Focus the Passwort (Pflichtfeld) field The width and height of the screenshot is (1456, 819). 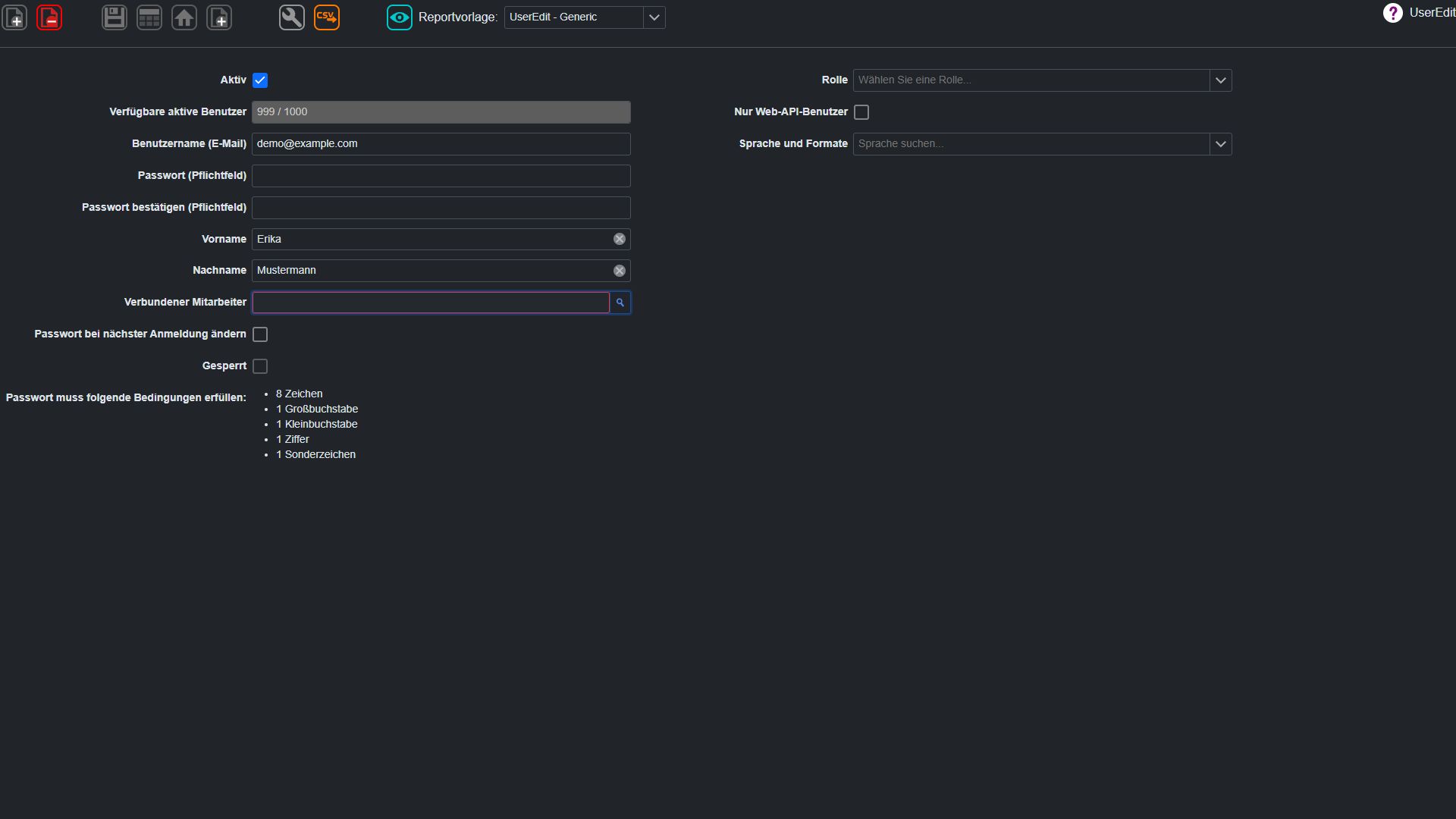(441, 176)
